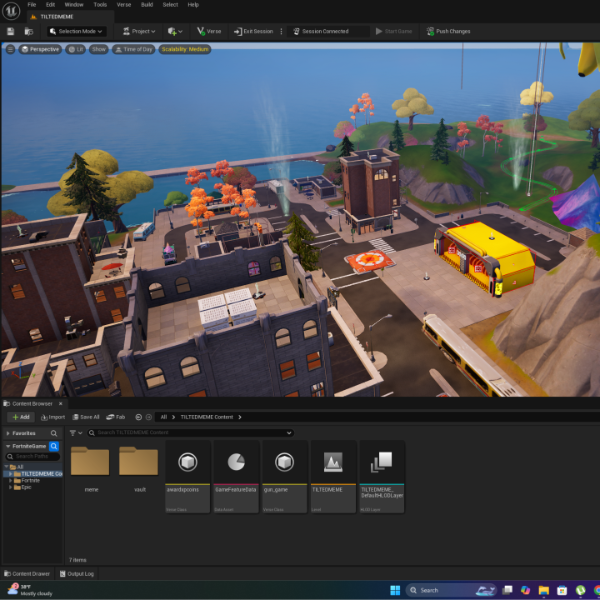Open the File menu
Screen dimensions: 600x600
click(32, 5)
